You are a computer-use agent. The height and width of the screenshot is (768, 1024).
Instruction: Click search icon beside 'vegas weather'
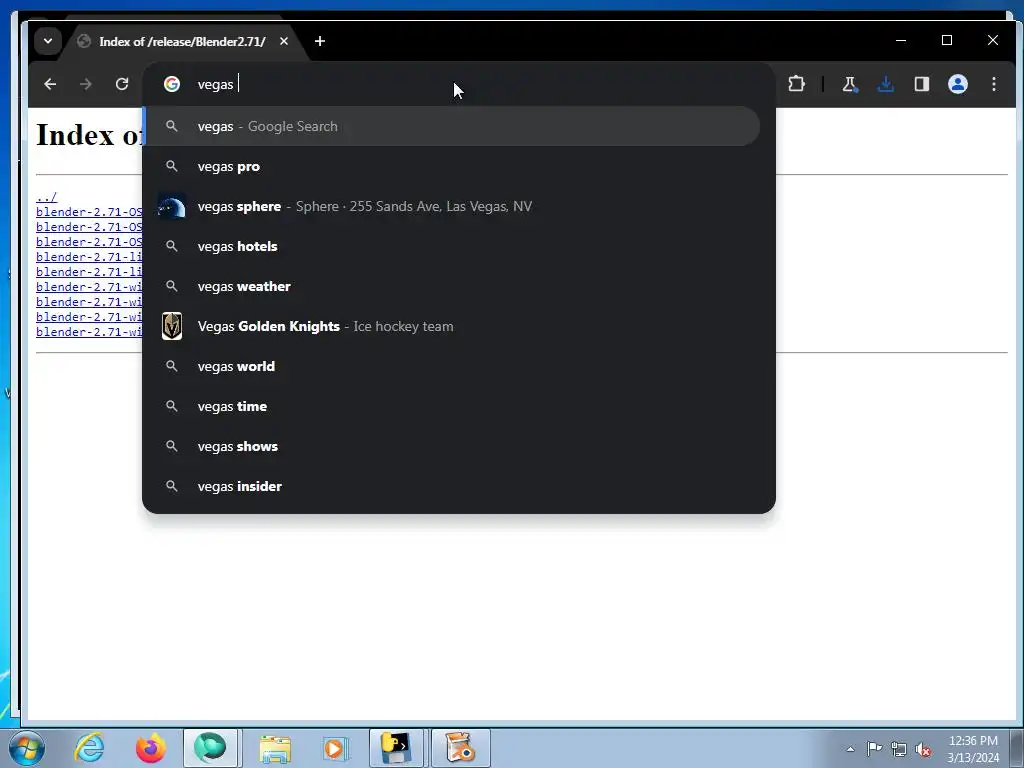click(172, 286)
